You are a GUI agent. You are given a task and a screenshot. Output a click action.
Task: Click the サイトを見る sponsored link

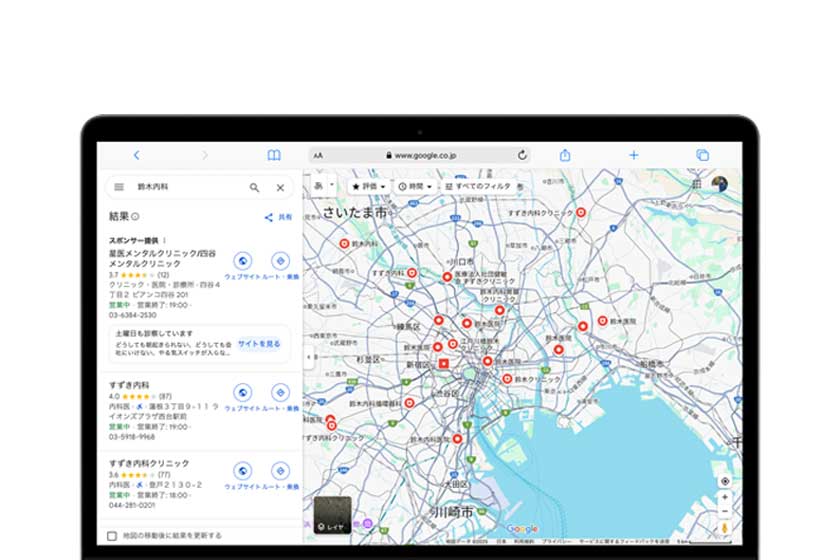259,344
